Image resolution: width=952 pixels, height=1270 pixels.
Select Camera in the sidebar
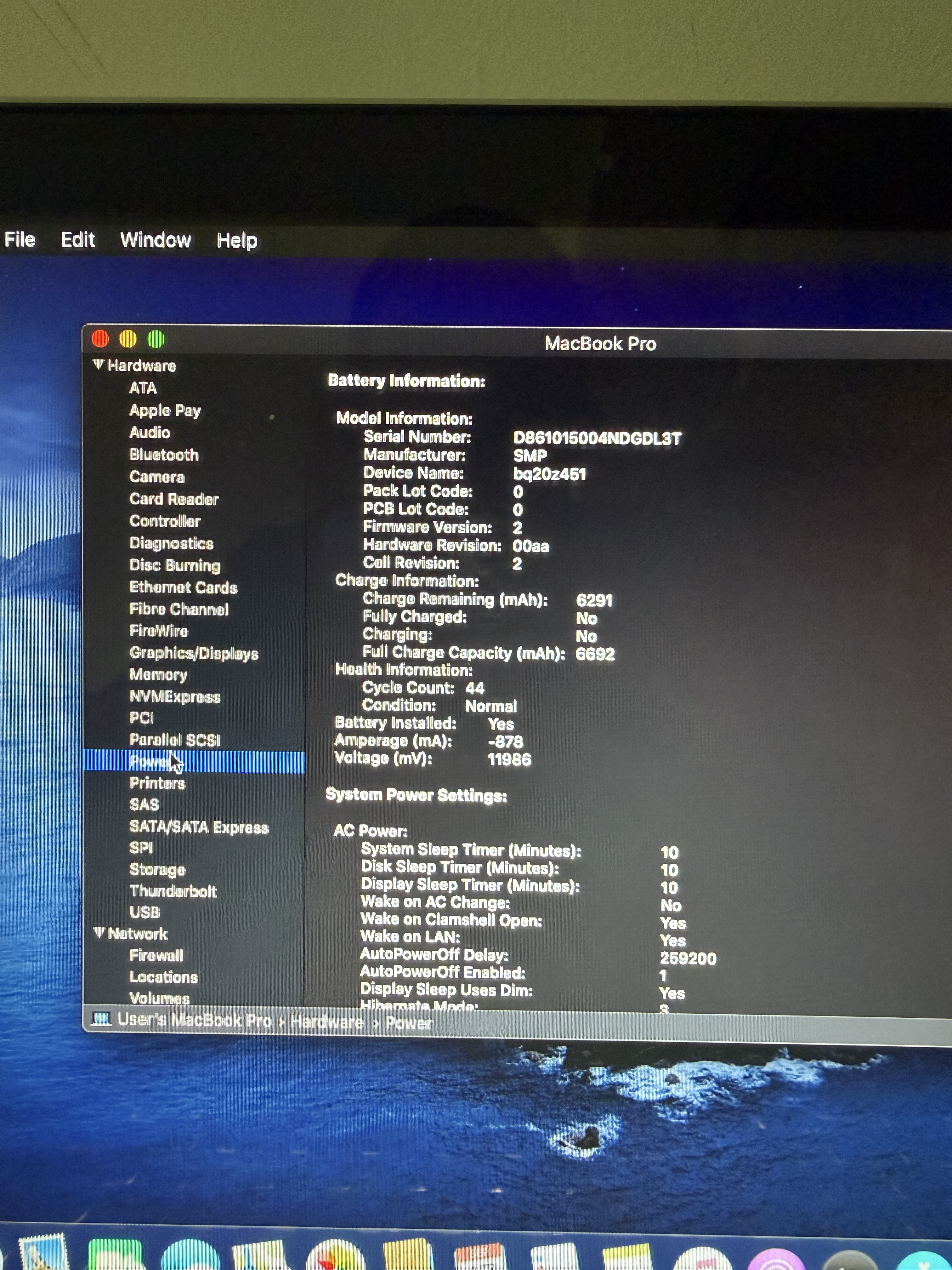157,477
